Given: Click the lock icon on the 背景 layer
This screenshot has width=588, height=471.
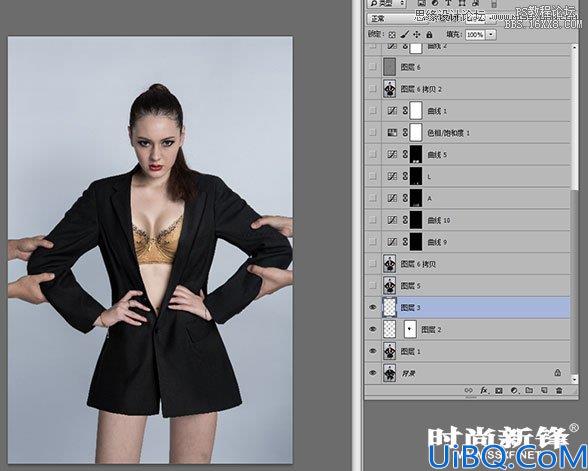Looking at the screenshot, I should coord(558,373).
